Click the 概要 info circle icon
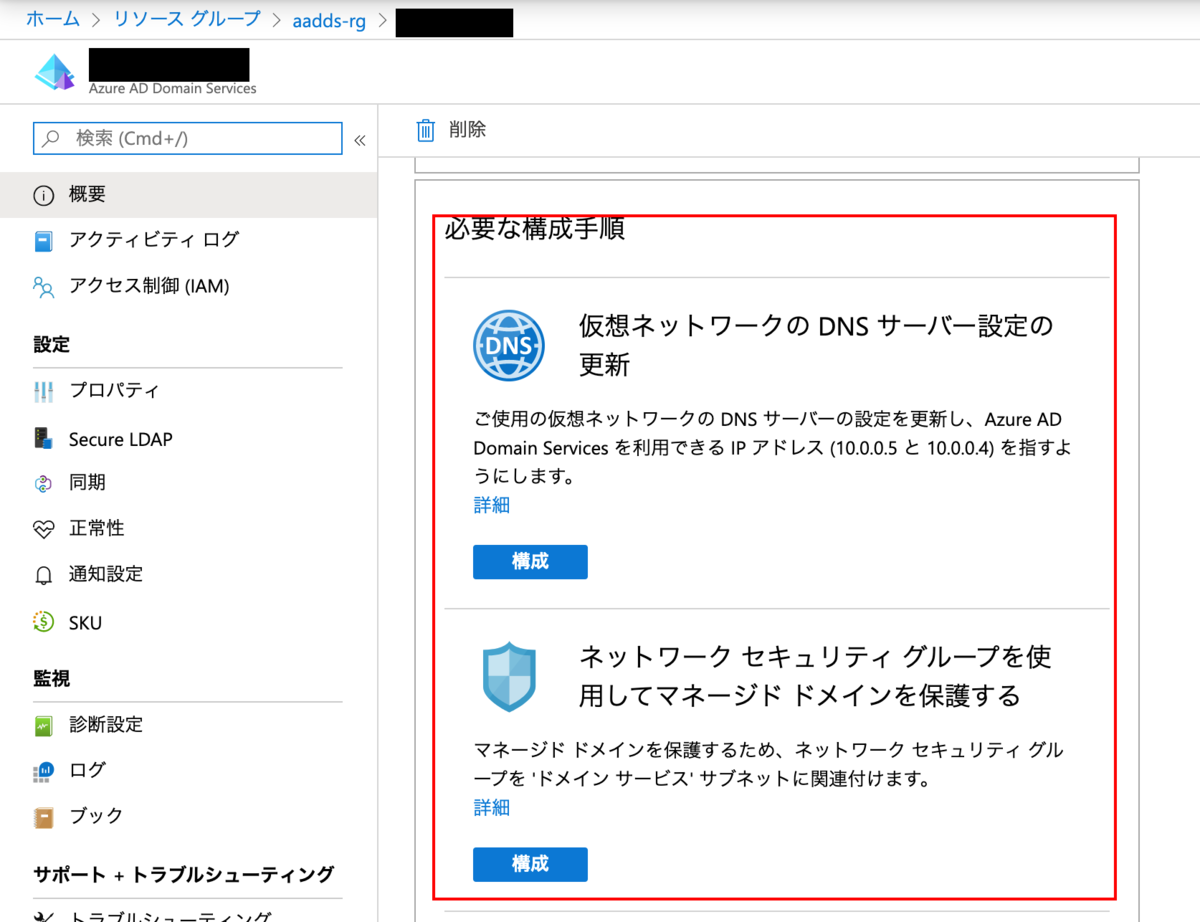Screen dimensions: 1200x922 [x=43, y=195]
